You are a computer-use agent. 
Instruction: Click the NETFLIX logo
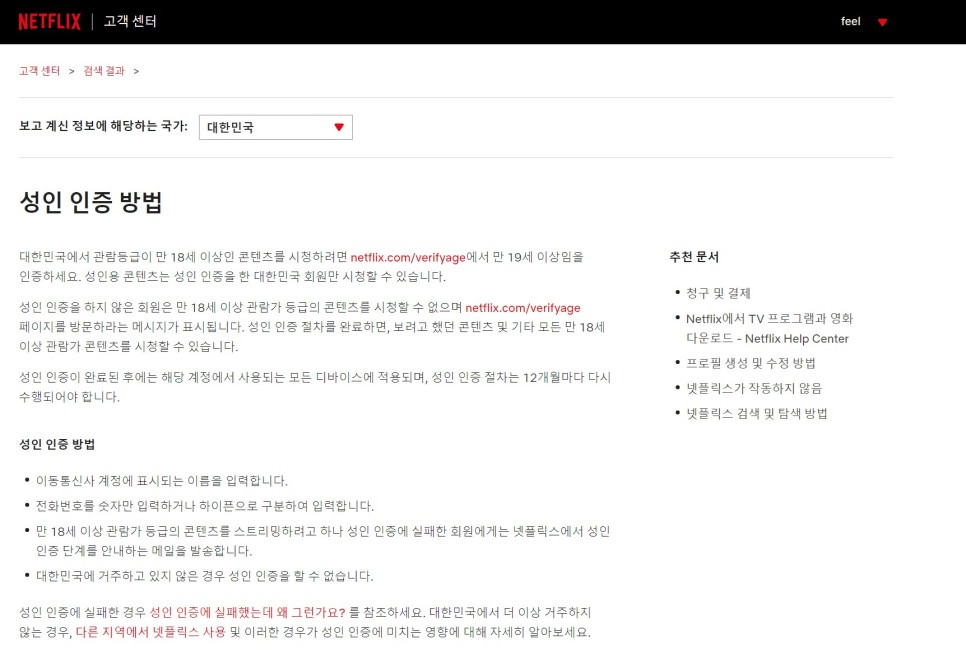tap(49, 22)
